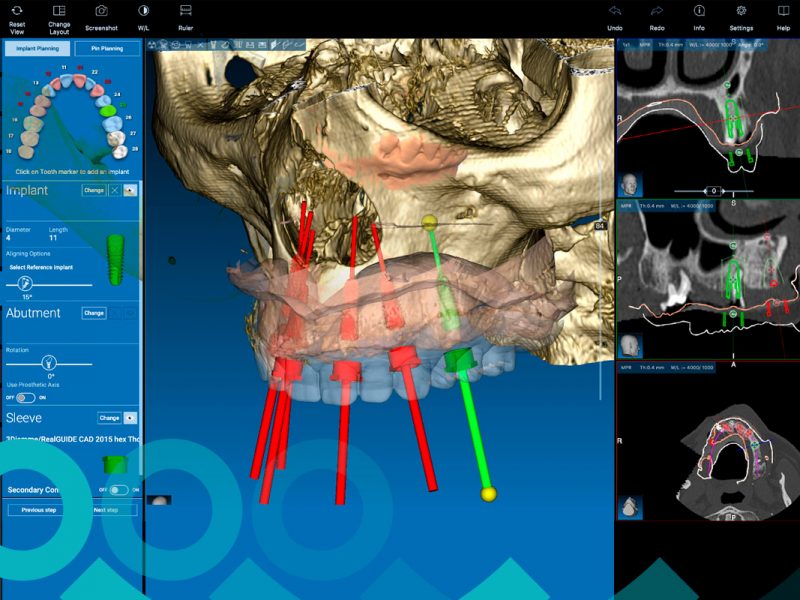The height and width of the screenshot is (600, 800).
Task: Click the head orientation thumbnail in bottom CT view
Action: coord(630,507)
